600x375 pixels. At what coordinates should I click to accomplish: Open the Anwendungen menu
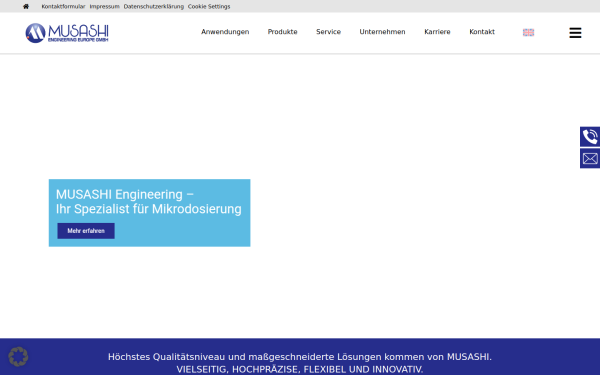coord(225,32)
